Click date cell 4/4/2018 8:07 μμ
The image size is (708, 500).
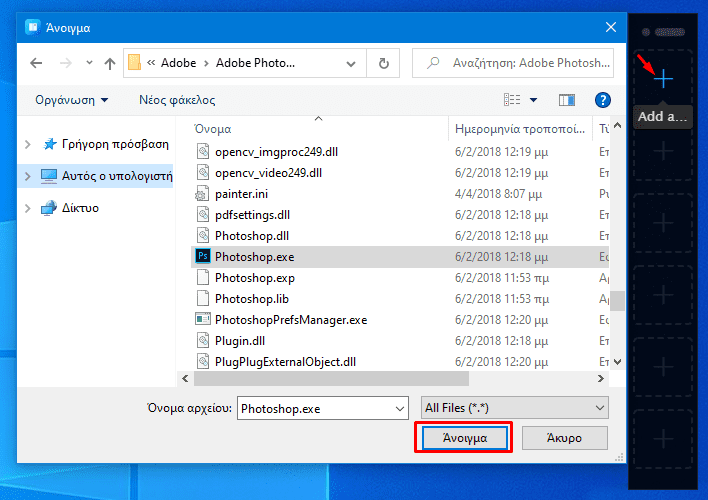[498, 194]
